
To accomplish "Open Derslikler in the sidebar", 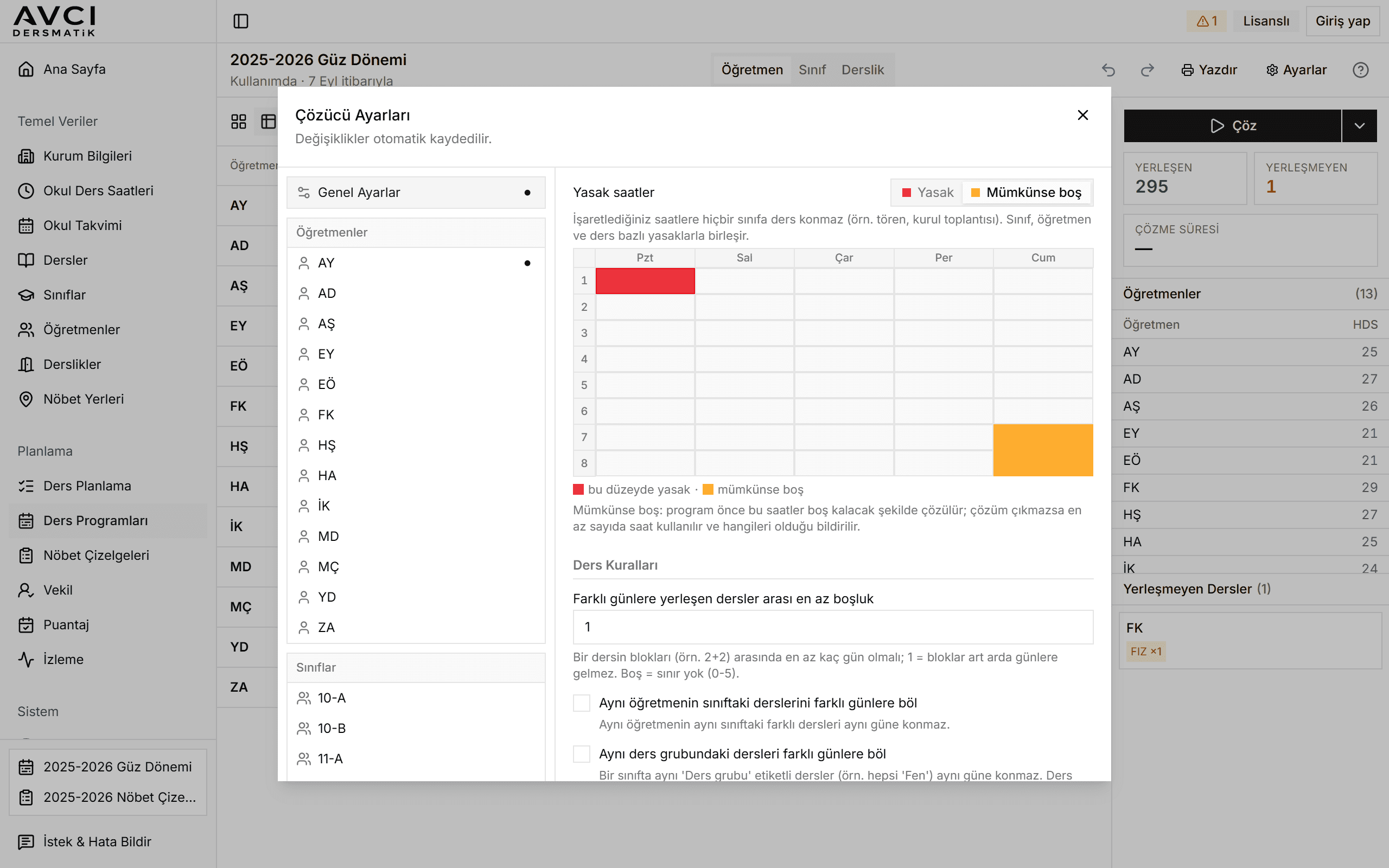I will 108,365.
